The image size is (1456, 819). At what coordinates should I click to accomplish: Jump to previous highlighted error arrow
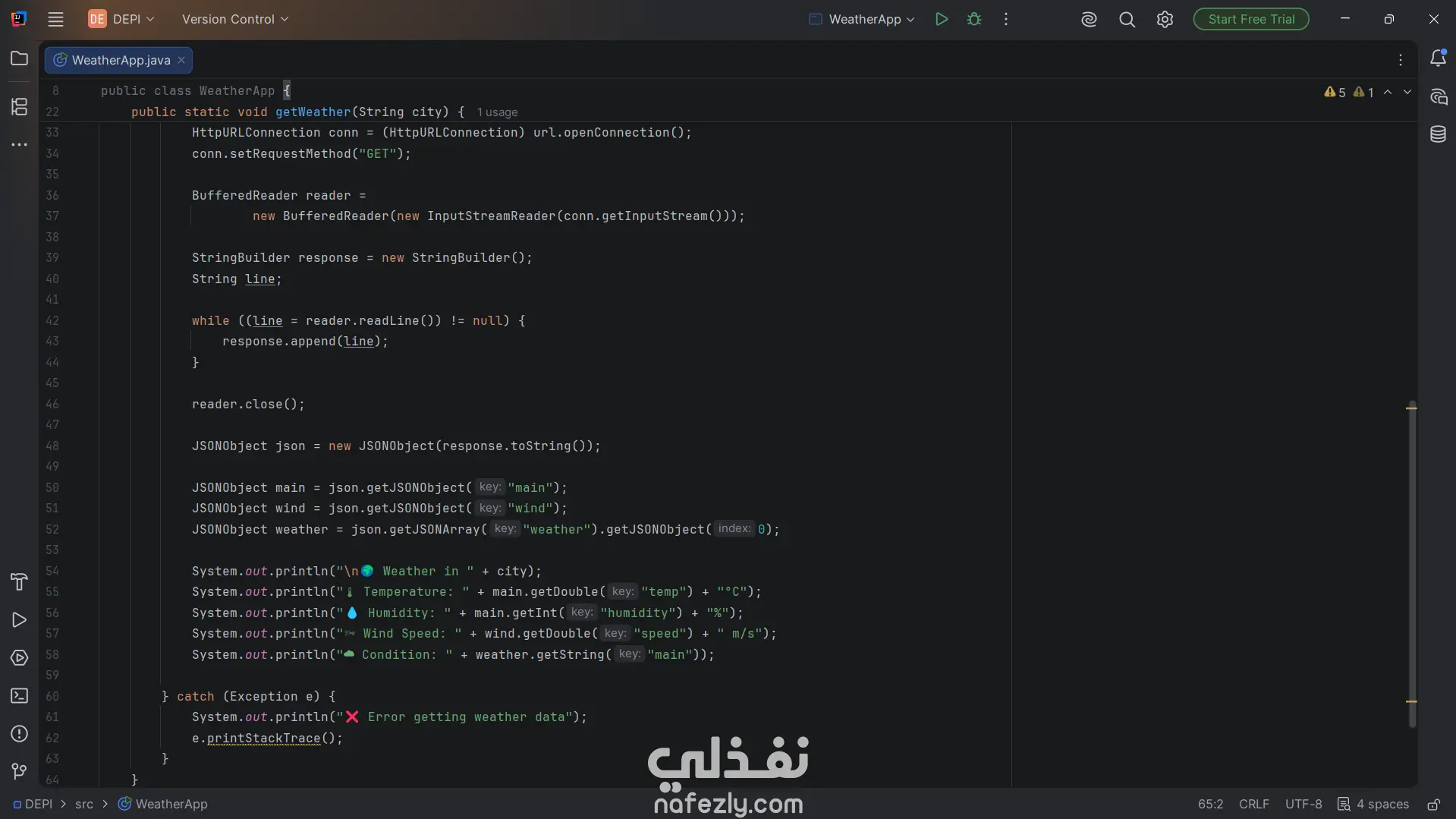[1388, 92]
